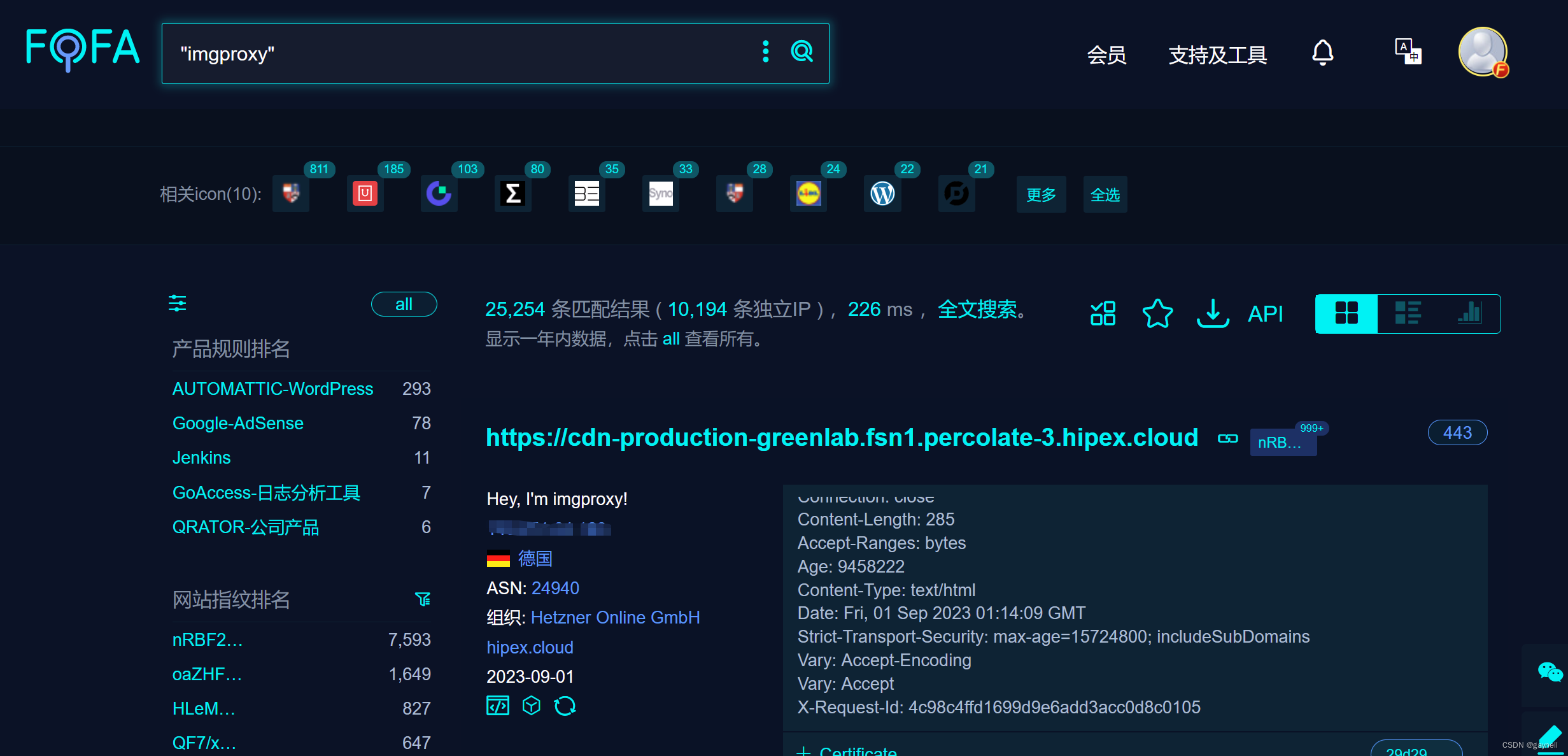Open the website source code icon for the result
Screen dimensions: 1568x756
click(497, 706)
